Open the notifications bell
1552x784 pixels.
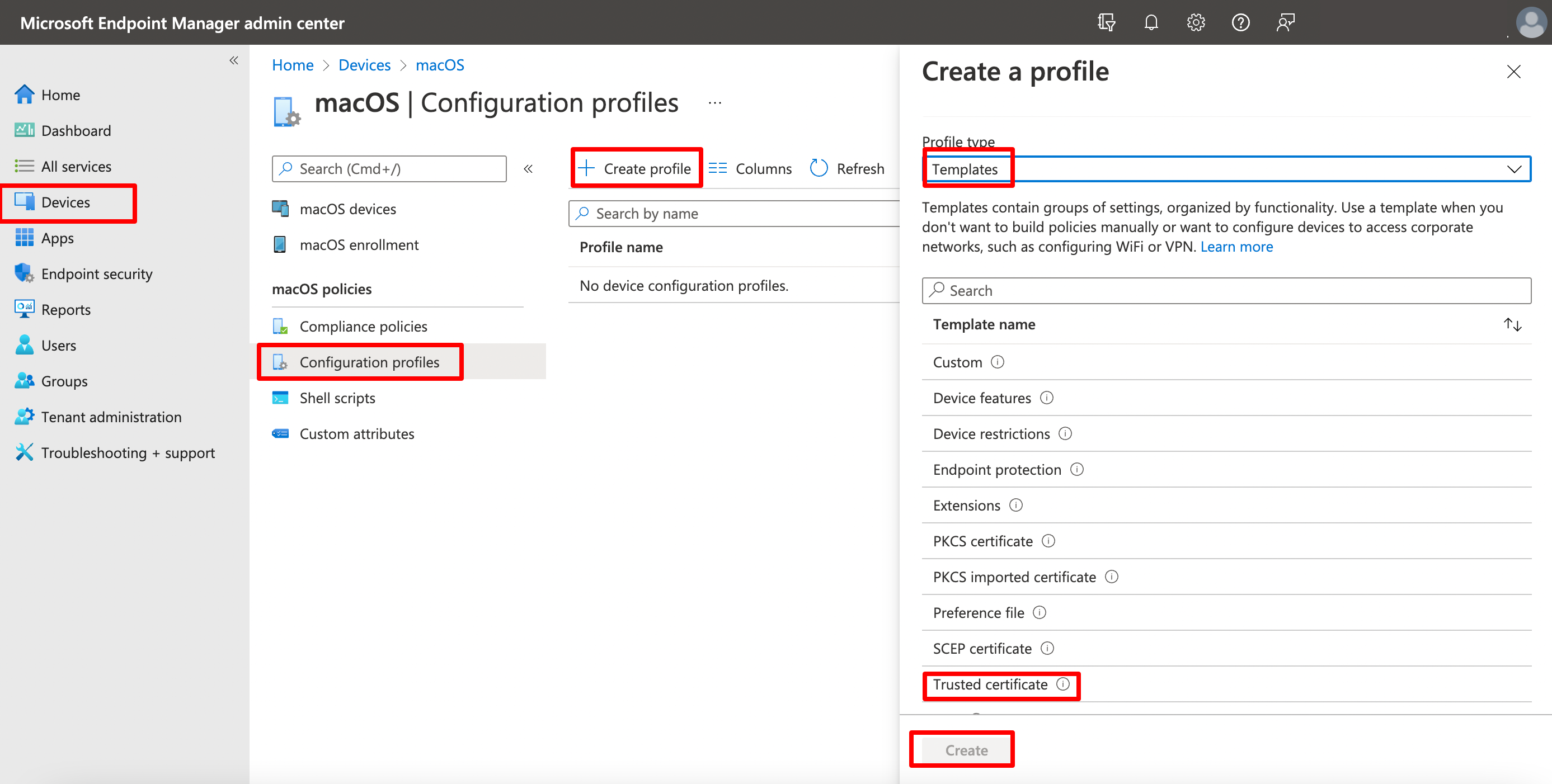tap(1151, 22)
